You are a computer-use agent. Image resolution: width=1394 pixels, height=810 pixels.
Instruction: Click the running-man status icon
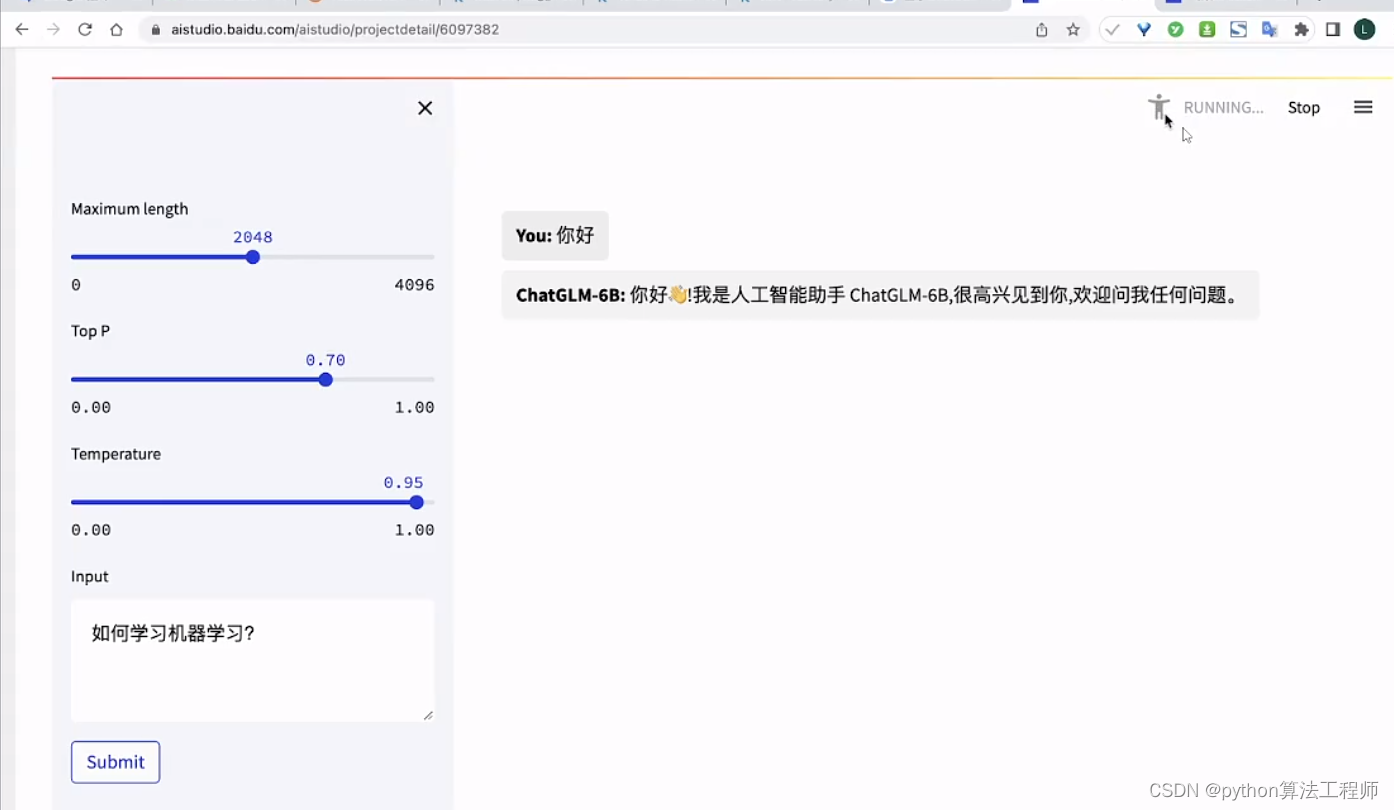(1159, 107)
